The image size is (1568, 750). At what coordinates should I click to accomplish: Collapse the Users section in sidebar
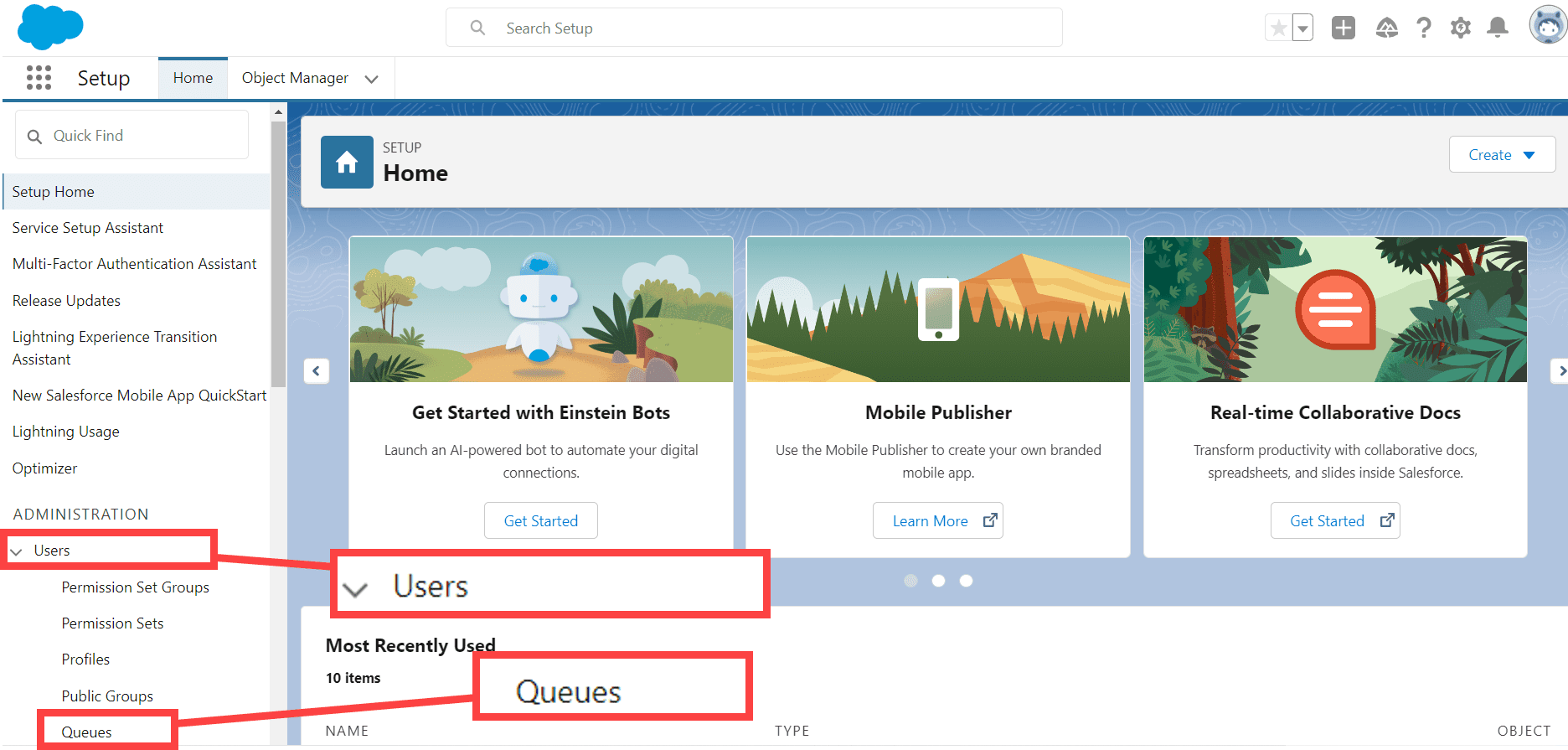[16, 551]
